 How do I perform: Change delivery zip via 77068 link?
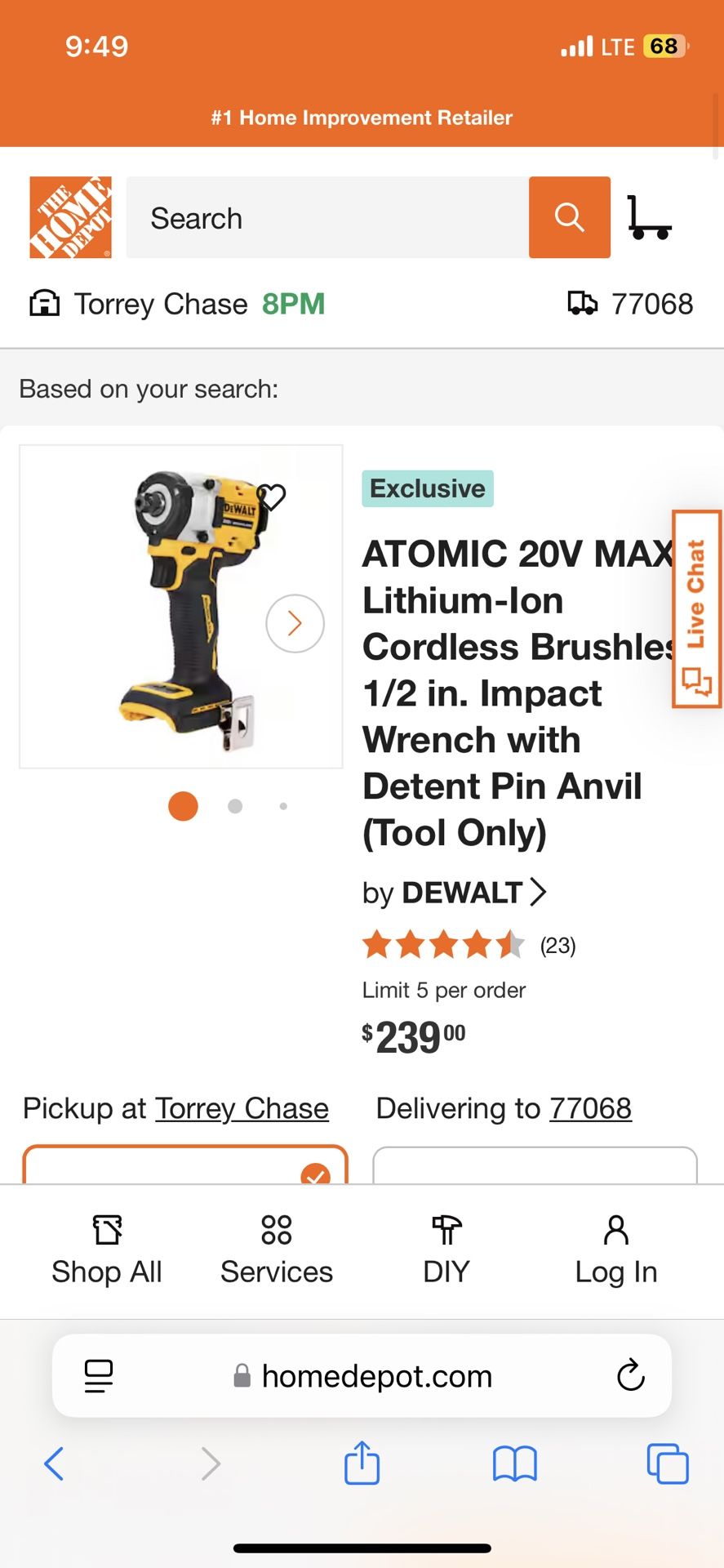[x=591, y=1108]
